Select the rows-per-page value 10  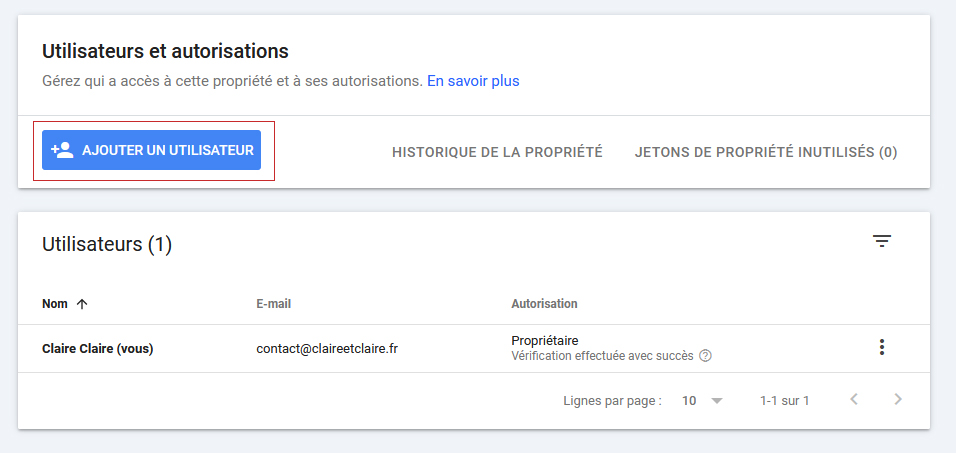pos(689,401)
